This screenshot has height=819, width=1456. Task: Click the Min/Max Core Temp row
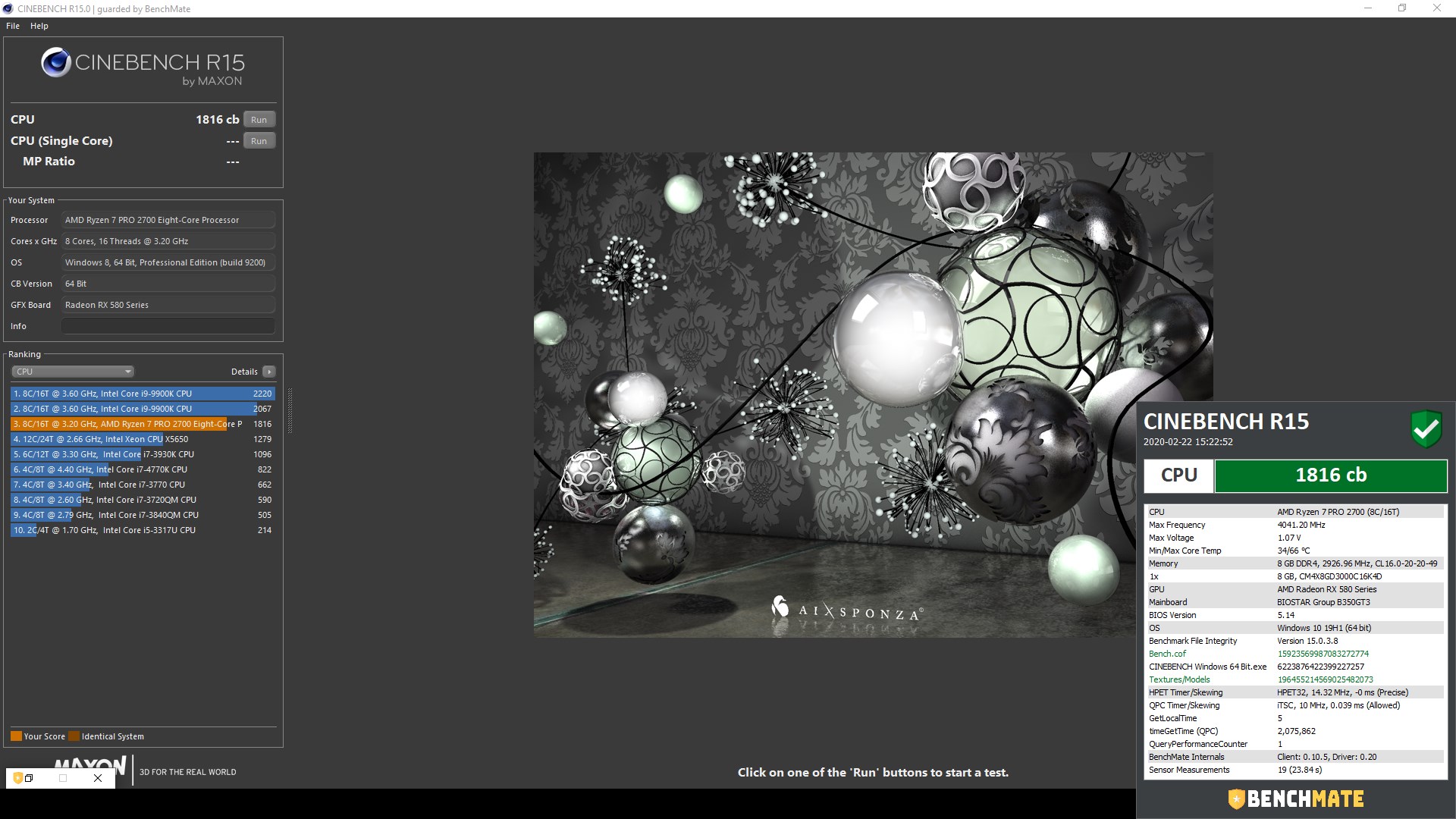click(x=1295, y=551)
